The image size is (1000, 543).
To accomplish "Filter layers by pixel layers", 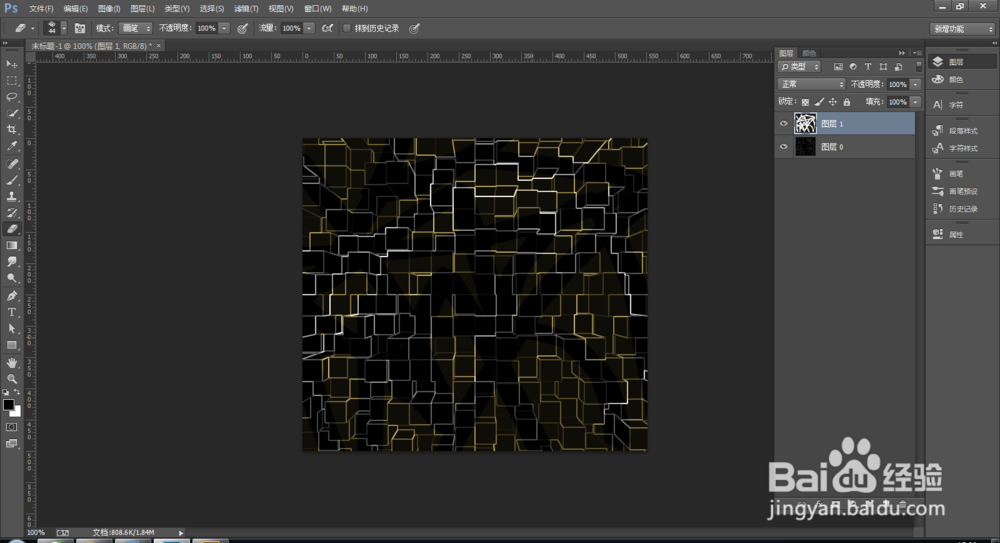I will [x=838, y=66].
